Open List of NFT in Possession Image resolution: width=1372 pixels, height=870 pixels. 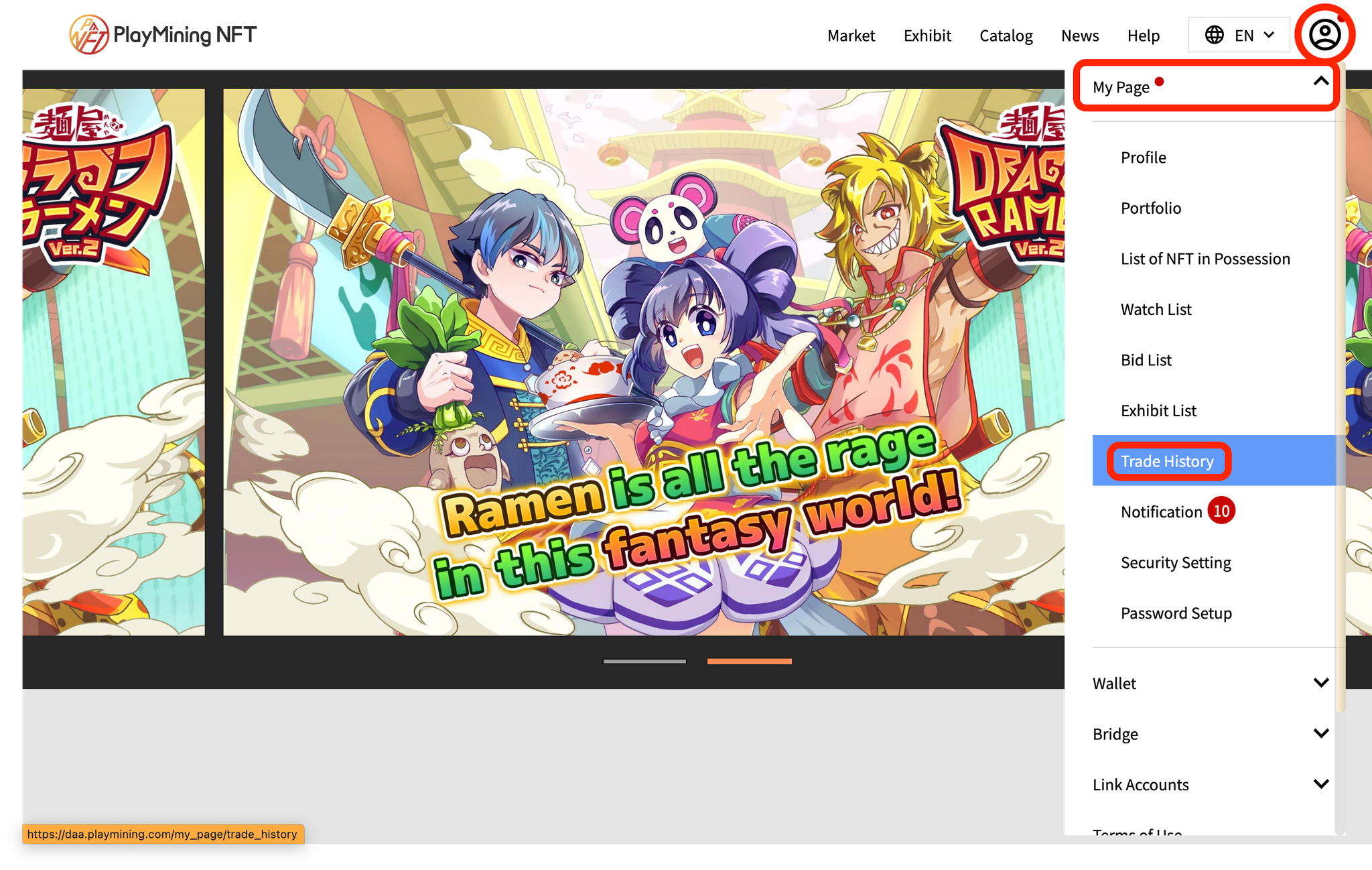coord(1205,259)
